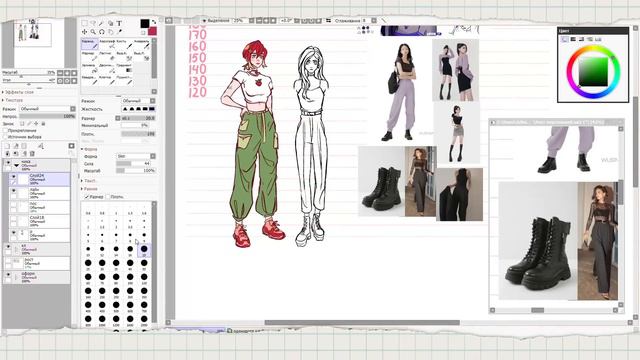Select the Слой18 layer row
Image resolution: width=640 pixels, height=360 pixels.
pos(39,221)
